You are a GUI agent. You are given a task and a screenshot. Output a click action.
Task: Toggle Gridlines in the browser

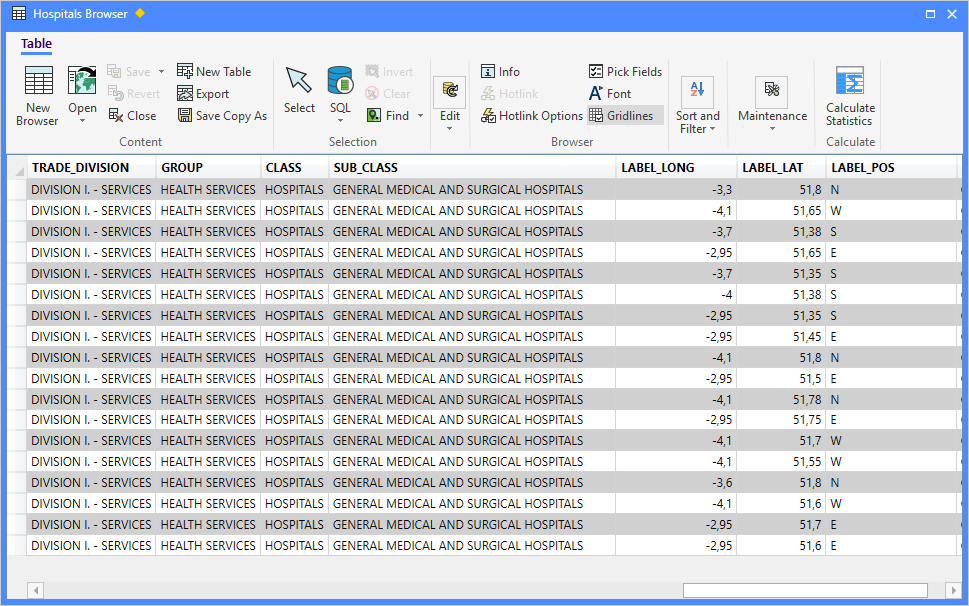pyautogui.click(x=624, y=115)
